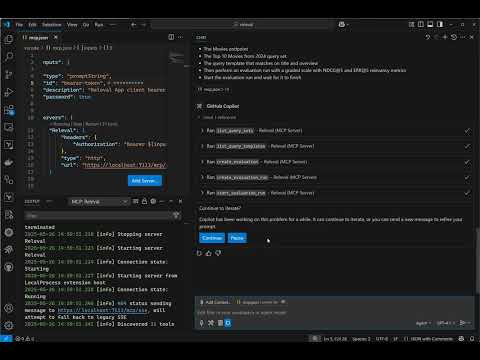
Task: Open the Docker whale icon view
Action: pos(9,162)
